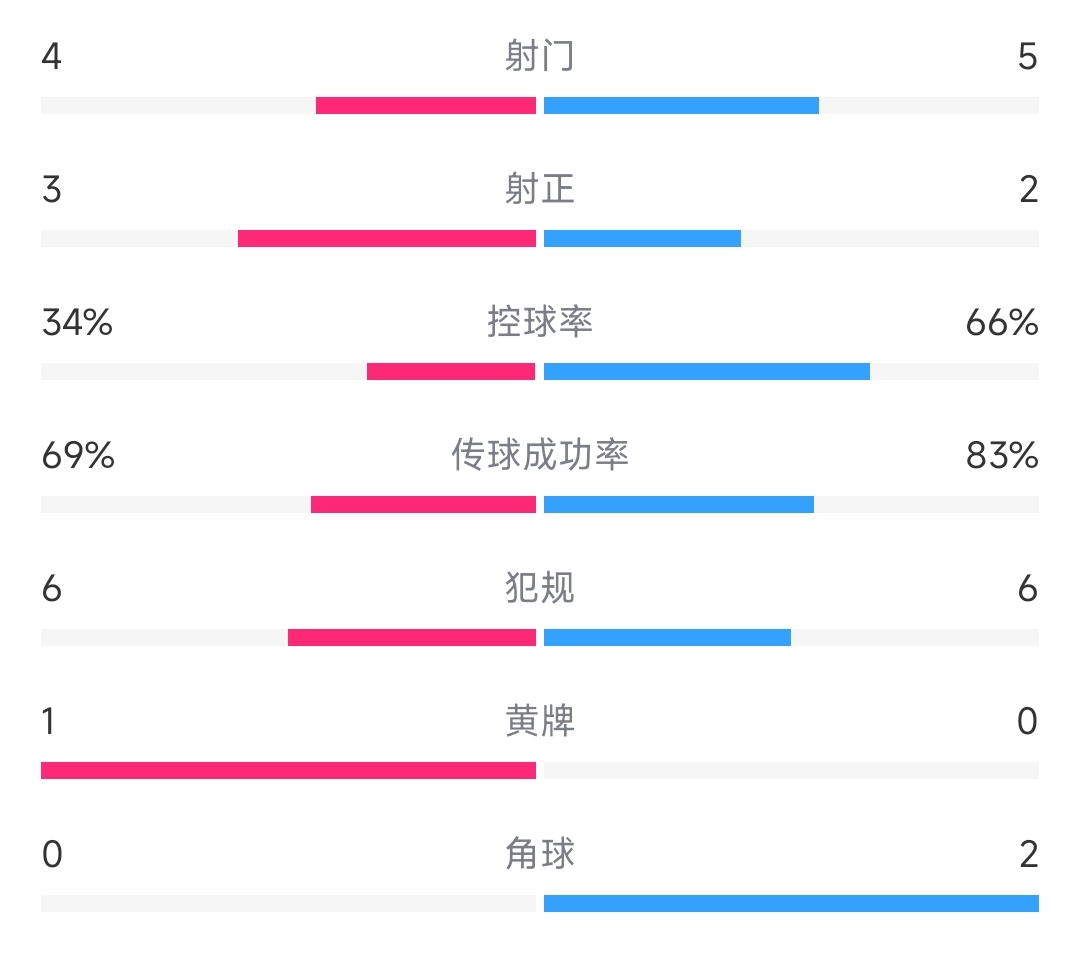This screenshot has height=960, width=1080.
Task: Click the full pink 黄牌 bar
Action: 289,770
